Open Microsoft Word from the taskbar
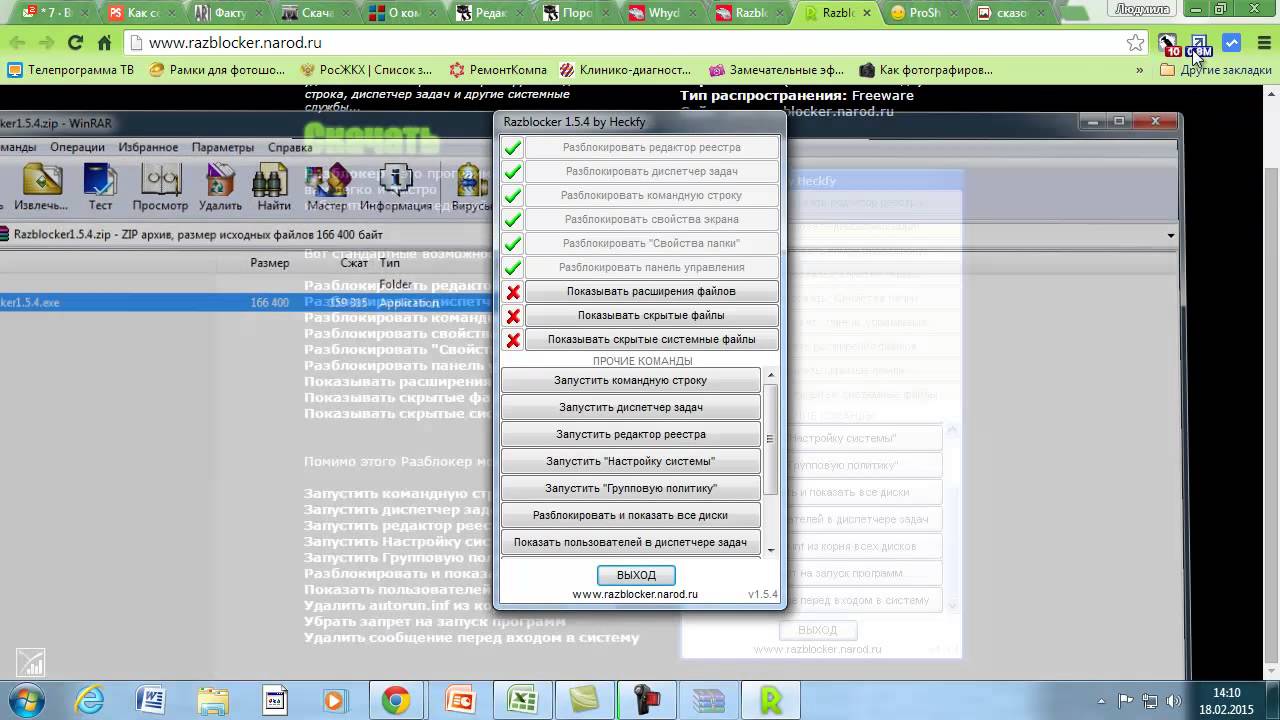 tap(150, 701)
